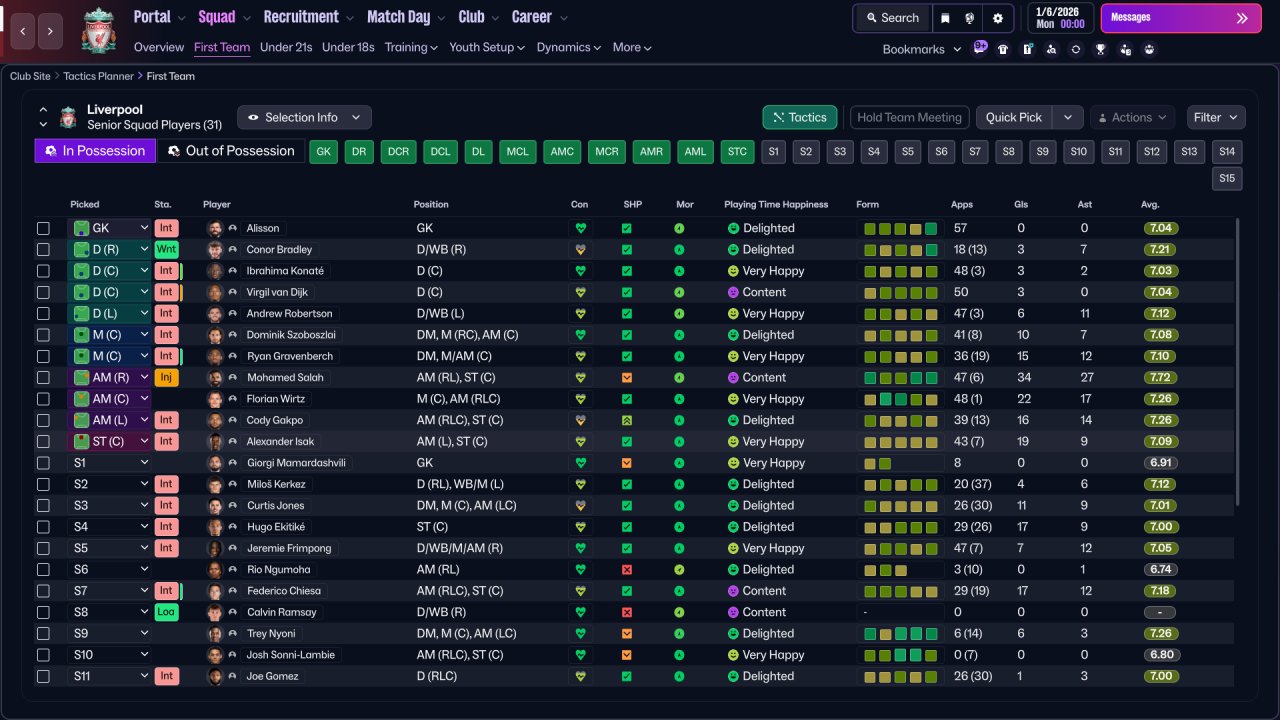Click the Loa status badge for Calvin Ramsay
The image size is (1280, 720).
(166, 612)
